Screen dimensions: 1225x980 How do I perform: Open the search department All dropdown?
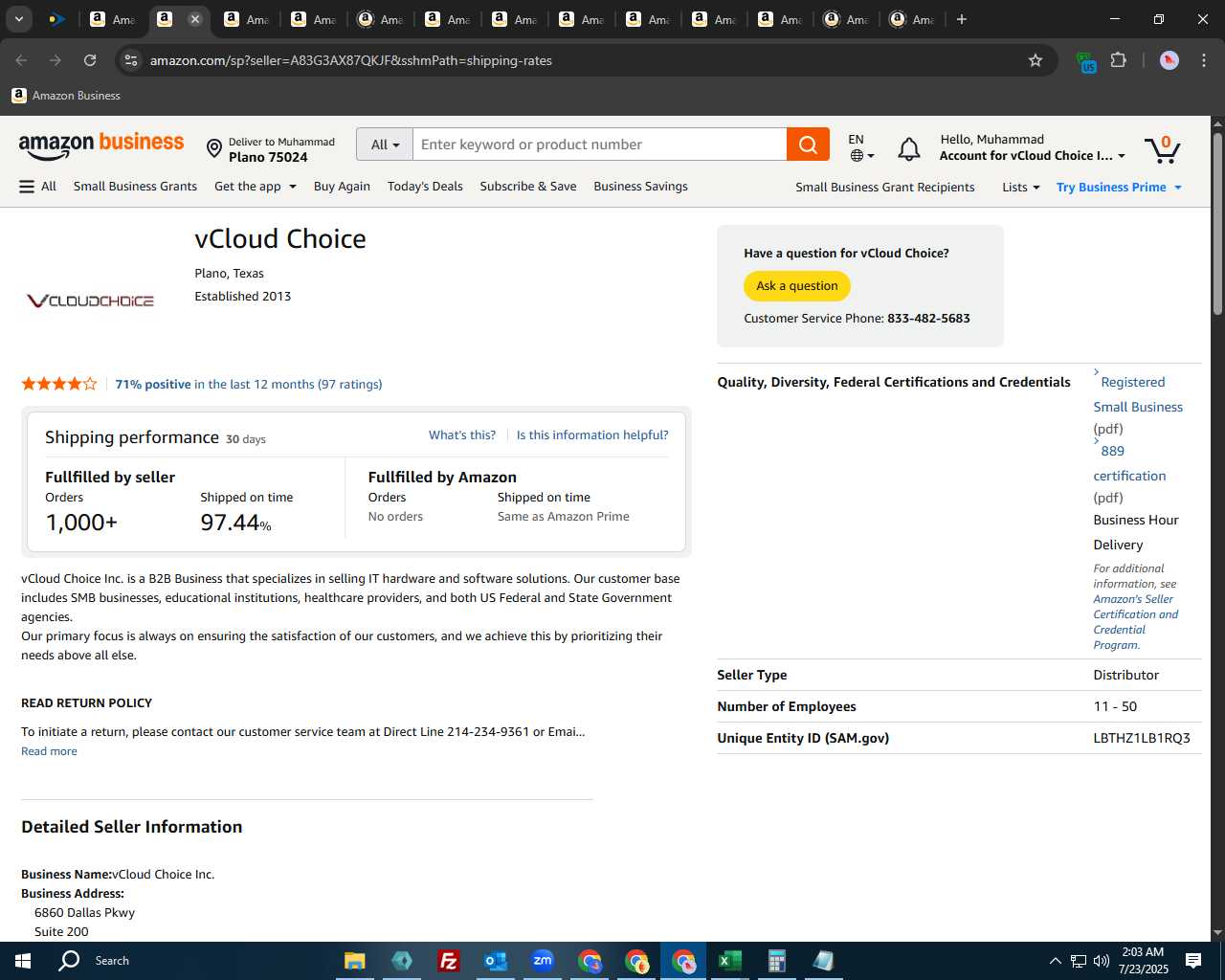point(385,145)
